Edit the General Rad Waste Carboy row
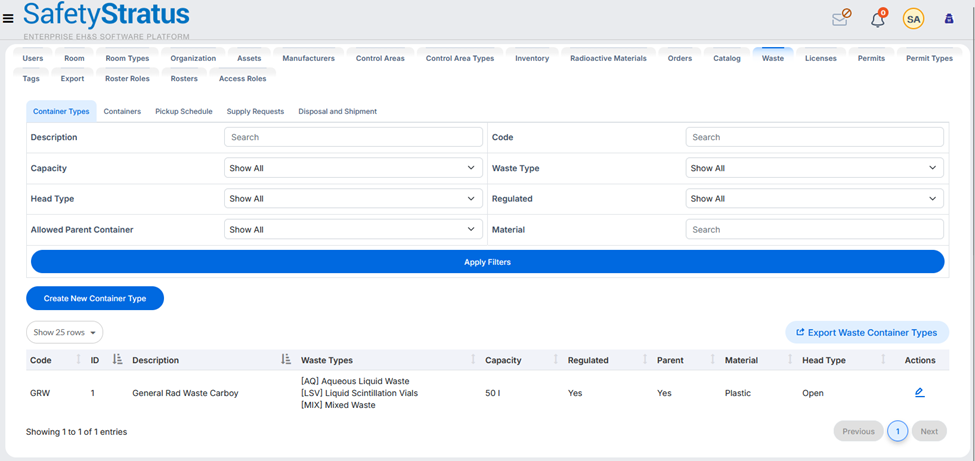The image size is (975, 461). click(920, 393)
